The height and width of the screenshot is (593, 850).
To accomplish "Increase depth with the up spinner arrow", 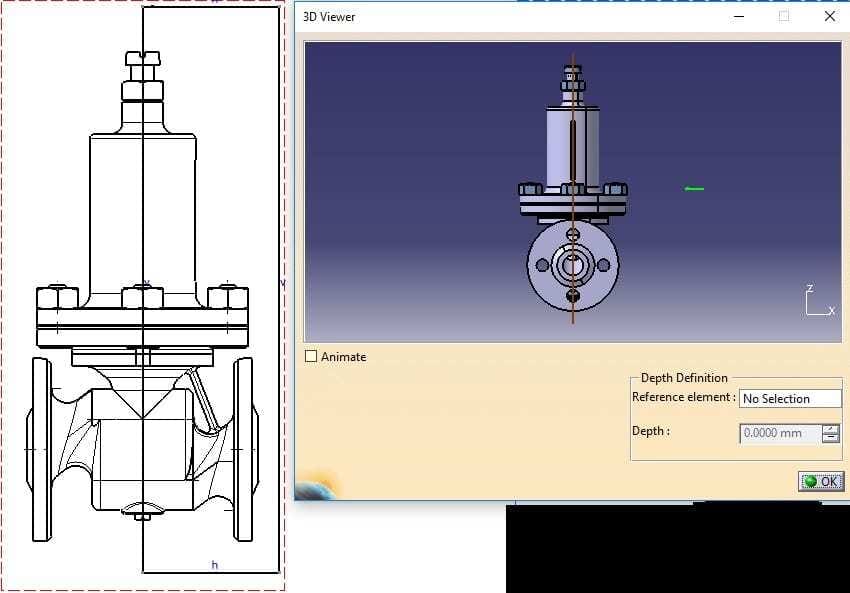I will 830,429.
